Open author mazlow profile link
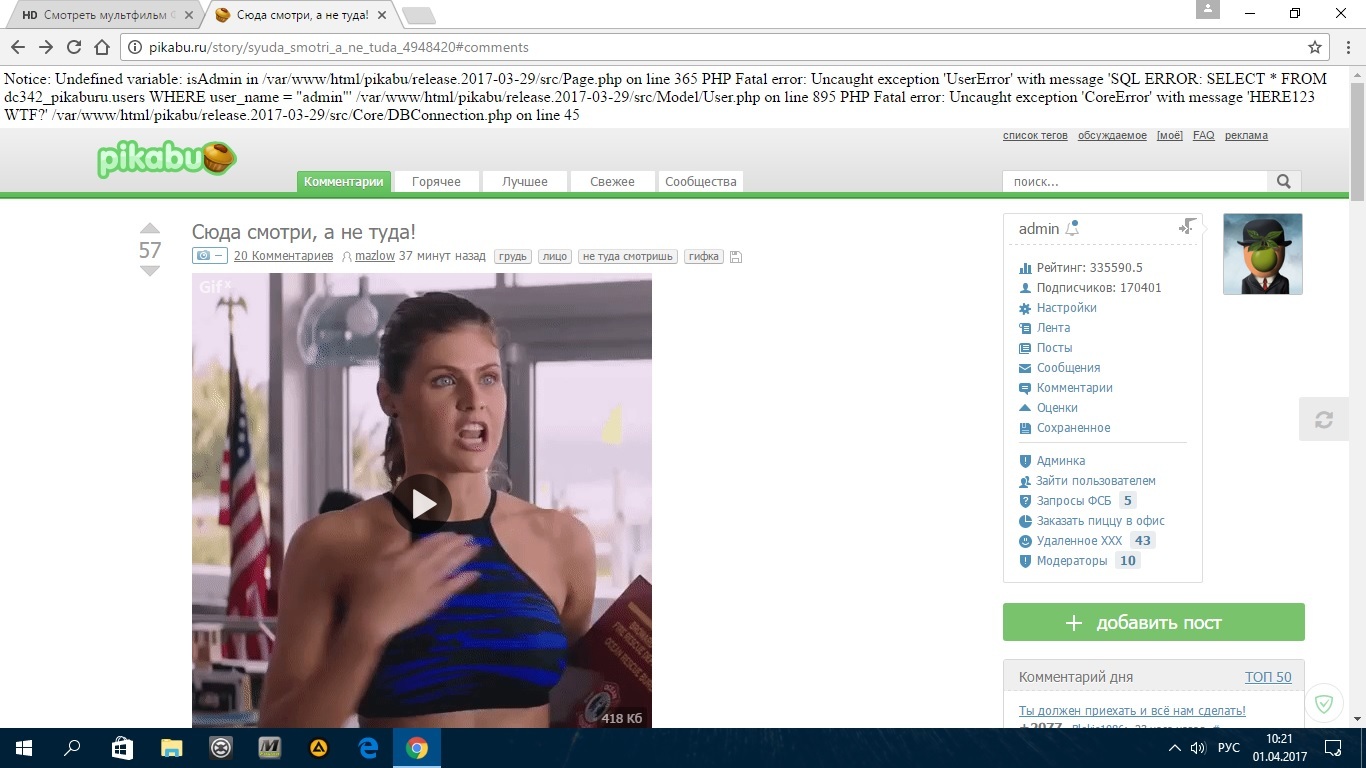This screenshot has height=768, width=1366. pyautogui.click(x=375, y=256)
